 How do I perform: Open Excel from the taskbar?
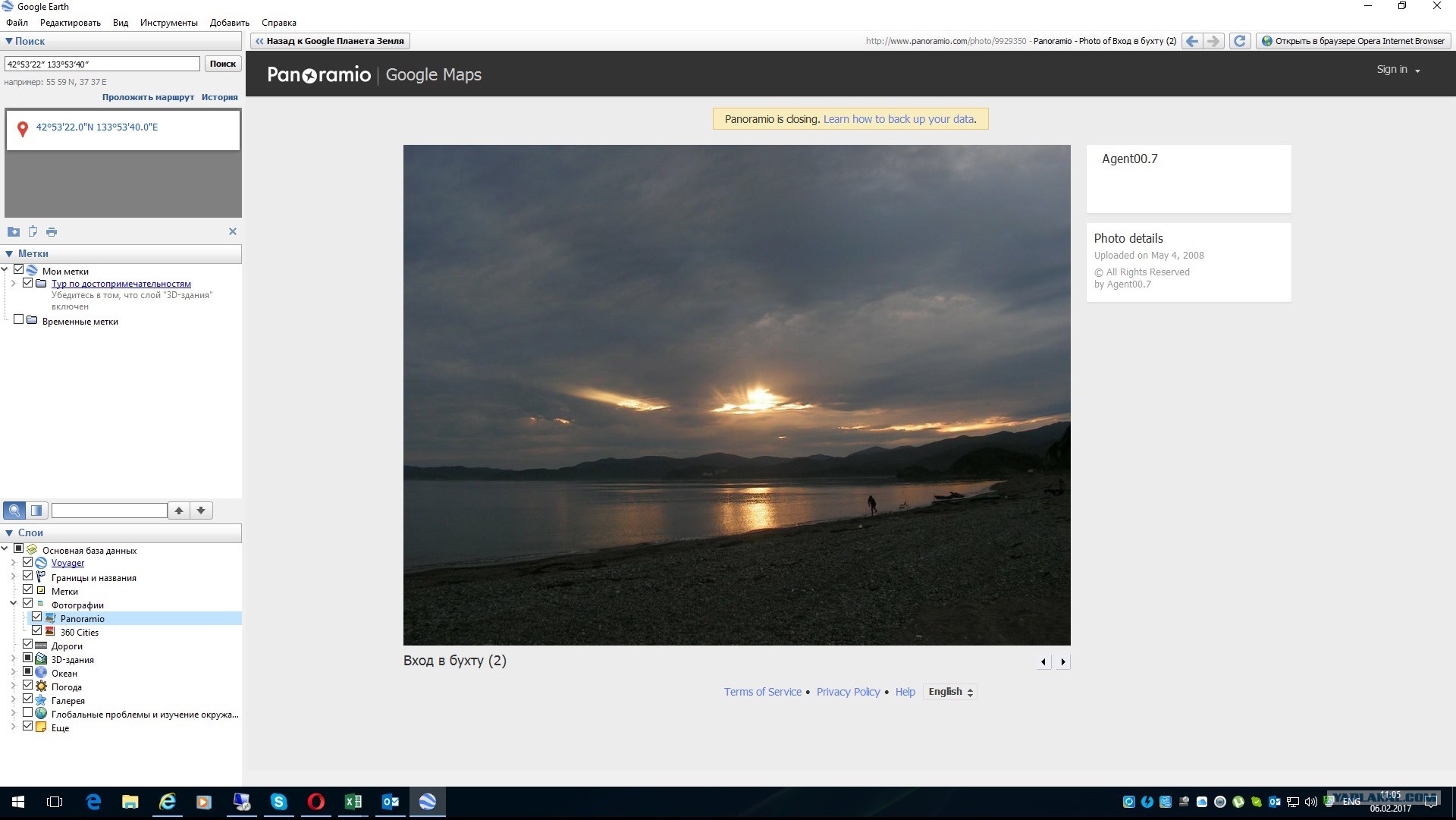click(353, 802)
